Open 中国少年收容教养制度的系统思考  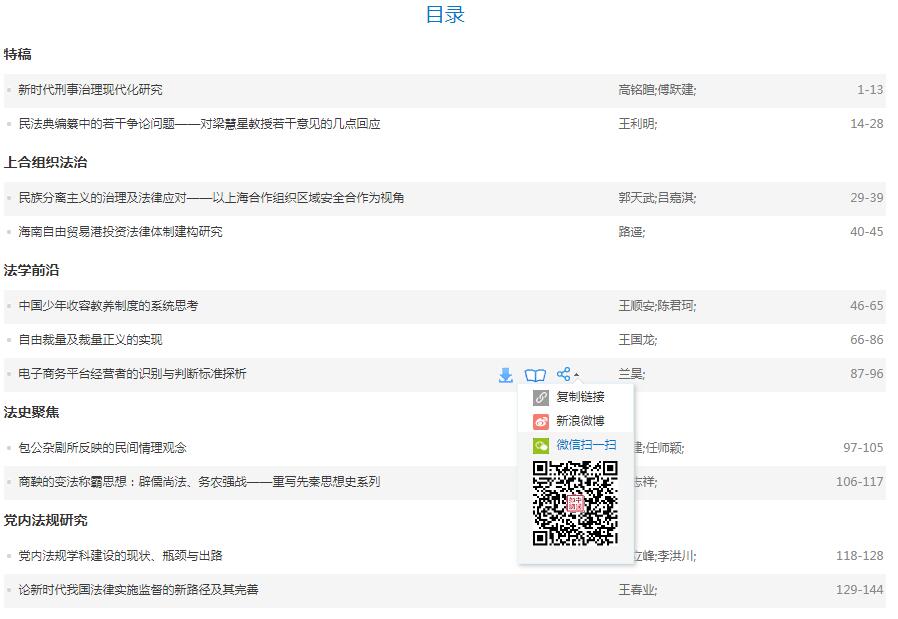108,306
